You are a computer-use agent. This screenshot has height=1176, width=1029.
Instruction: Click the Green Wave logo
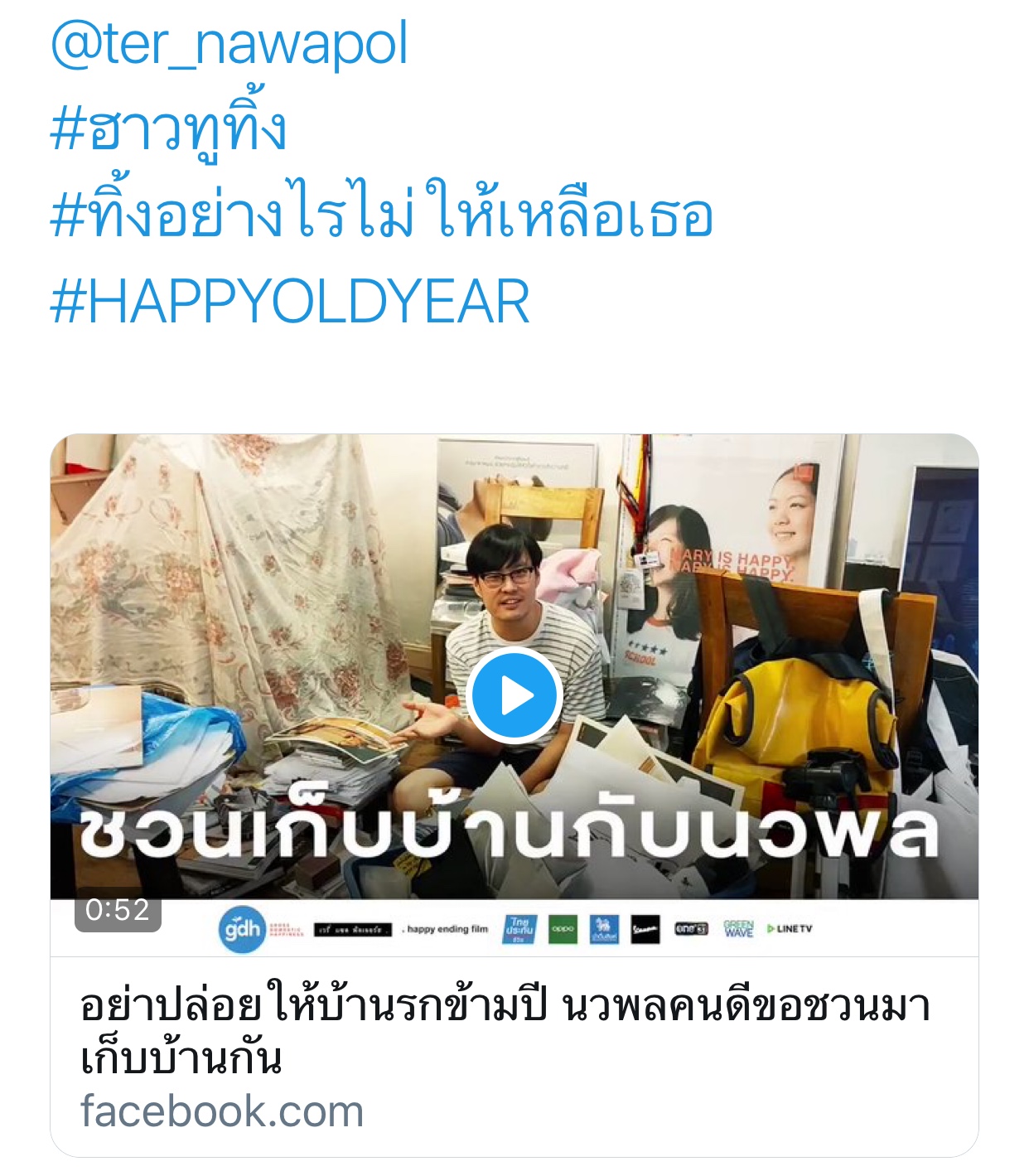[x=738, y=929]
